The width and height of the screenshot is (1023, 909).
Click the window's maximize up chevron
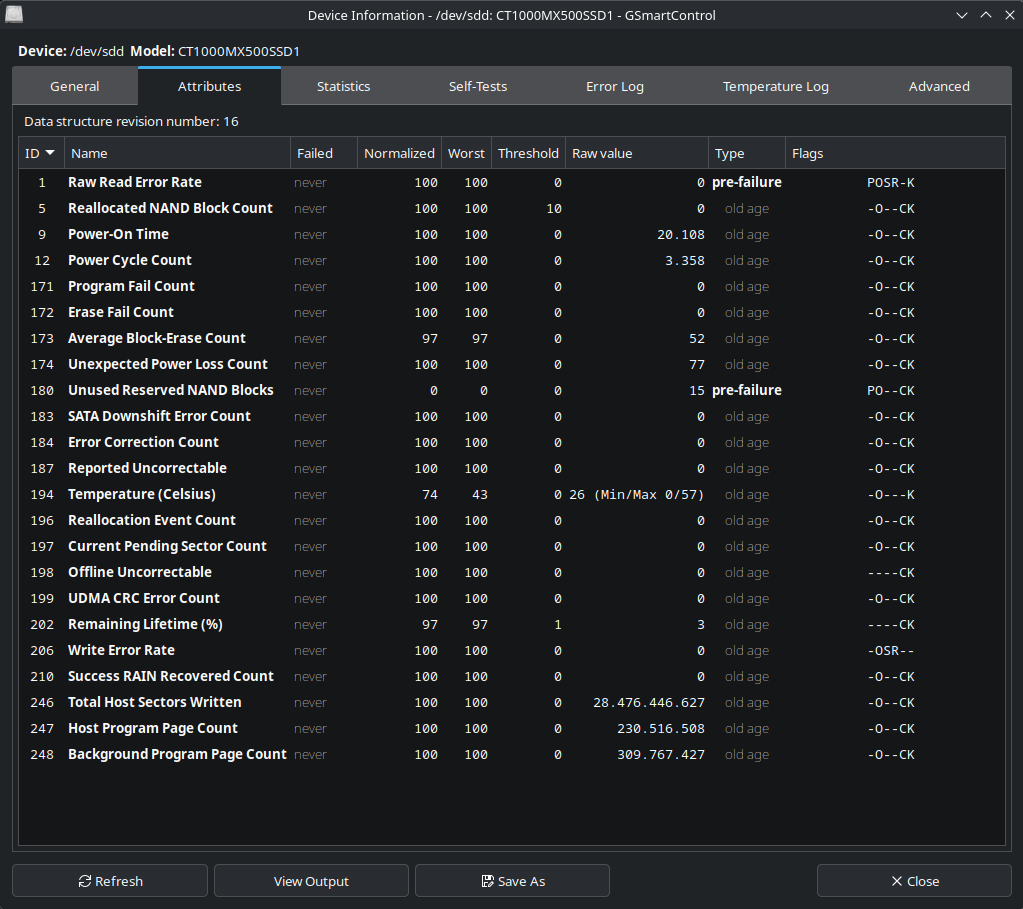986,15
